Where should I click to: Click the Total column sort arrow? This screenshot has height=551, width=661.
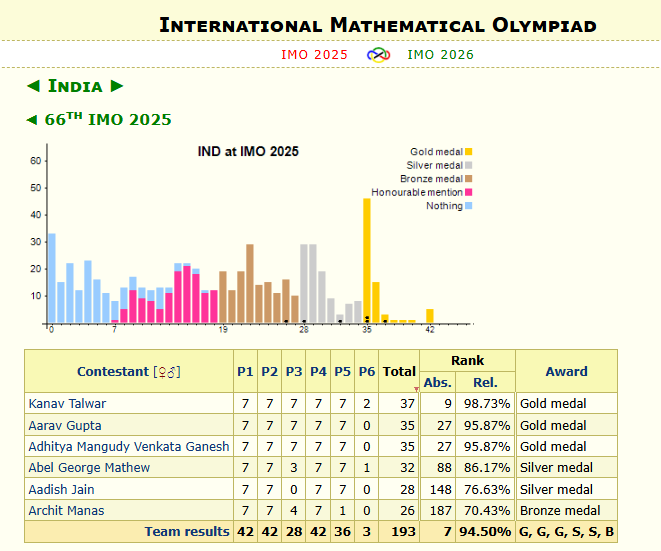416,389
